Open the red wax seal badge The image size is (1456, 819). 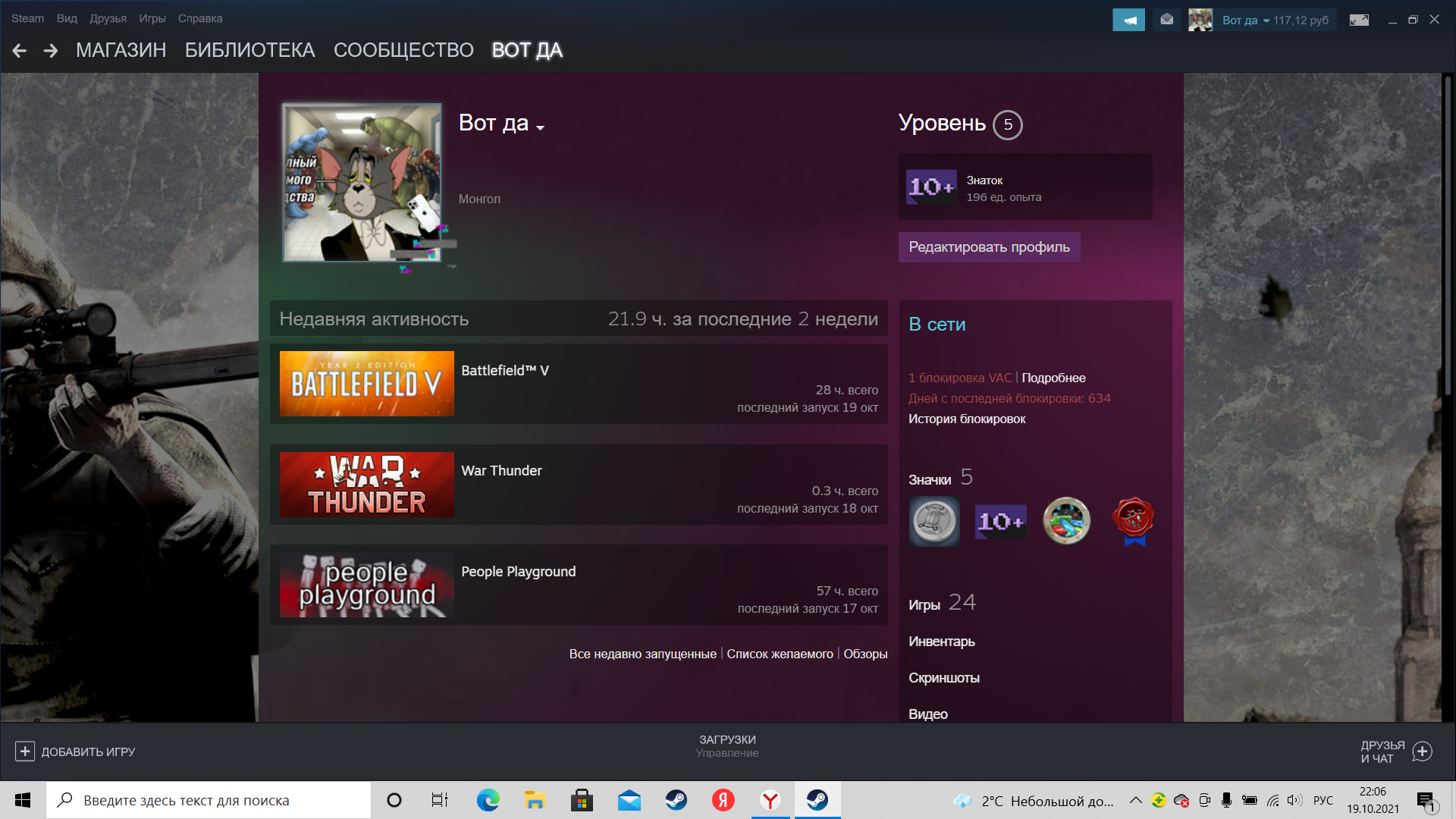tap(1133, 521)
